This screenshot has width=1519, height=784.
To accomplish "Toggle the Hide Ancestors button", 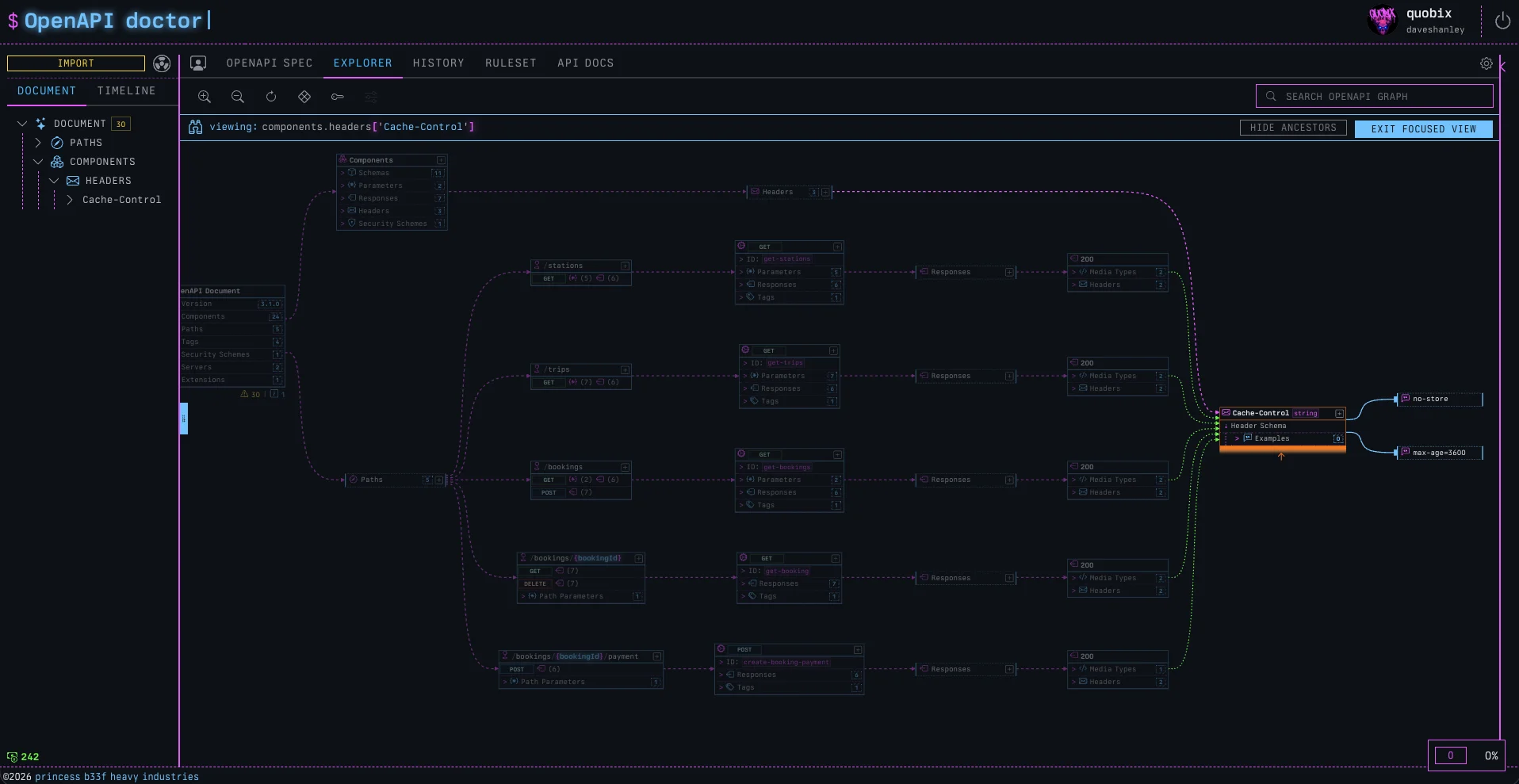I will coord(1293,128).
